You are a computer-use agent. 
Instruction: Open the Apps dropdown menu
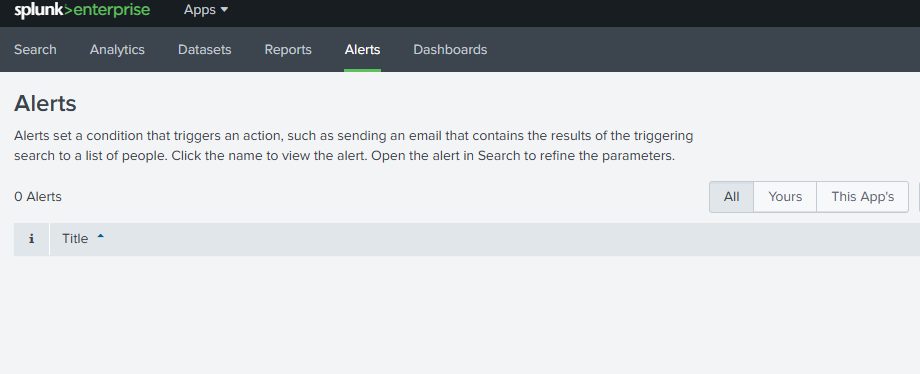click(x=206, y=10)
